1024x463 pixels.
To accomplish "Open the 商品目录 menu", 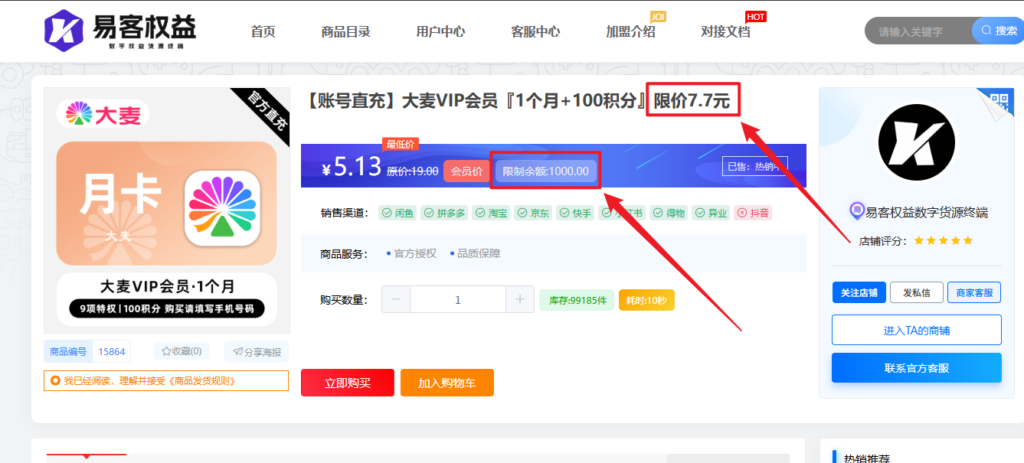I will pyautogui.click(x=346, y=31).
